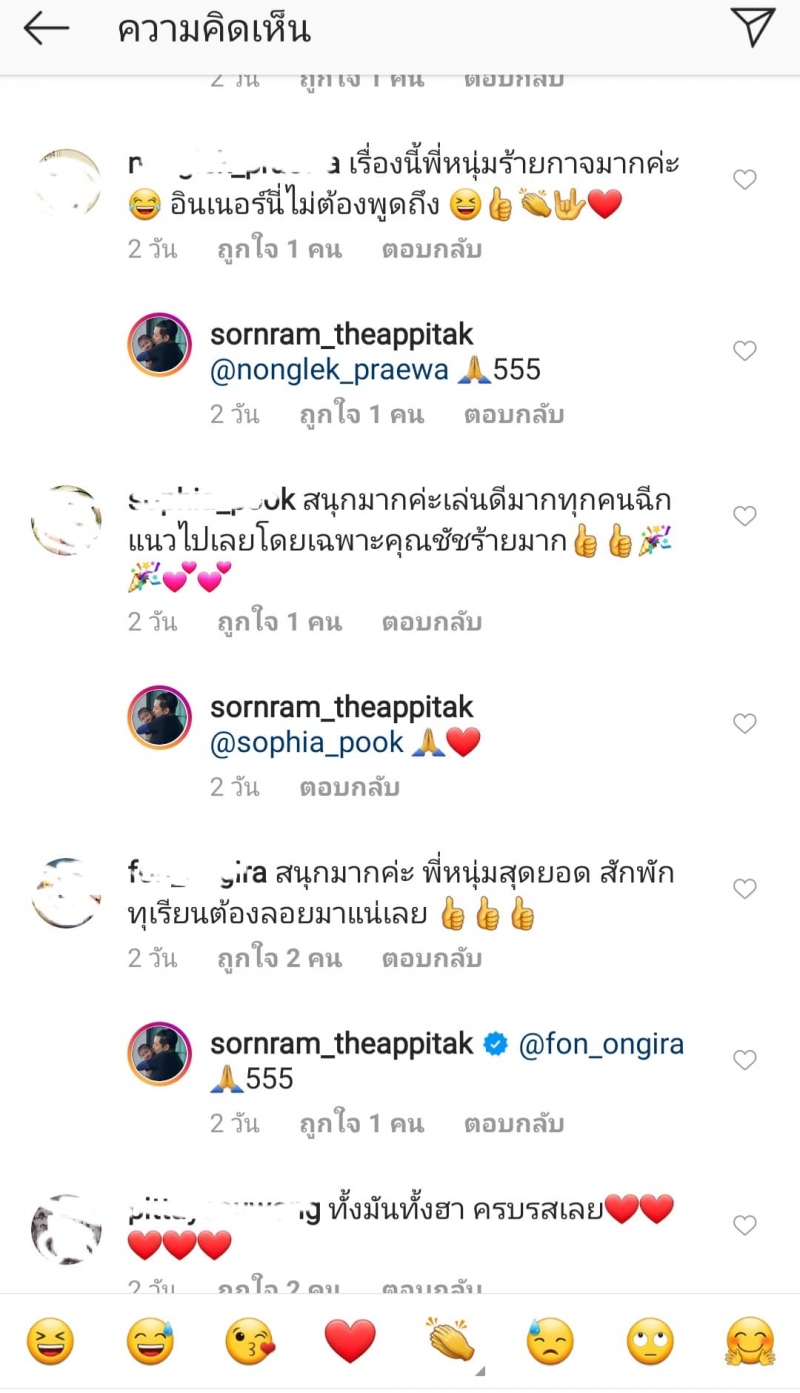Viewport: 800px width, 1393px height.
Task: Open sornram_theappitak avatar on @nonglek_praewa reply
Action: 159,350
